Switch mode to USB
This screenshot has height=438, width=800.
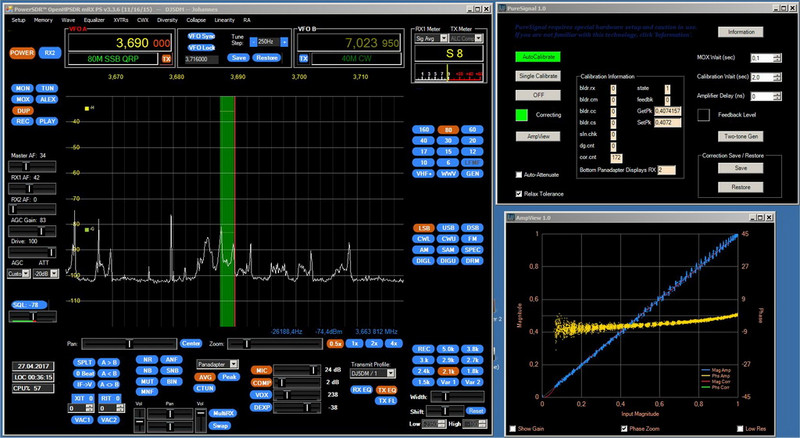coord(448,228)
